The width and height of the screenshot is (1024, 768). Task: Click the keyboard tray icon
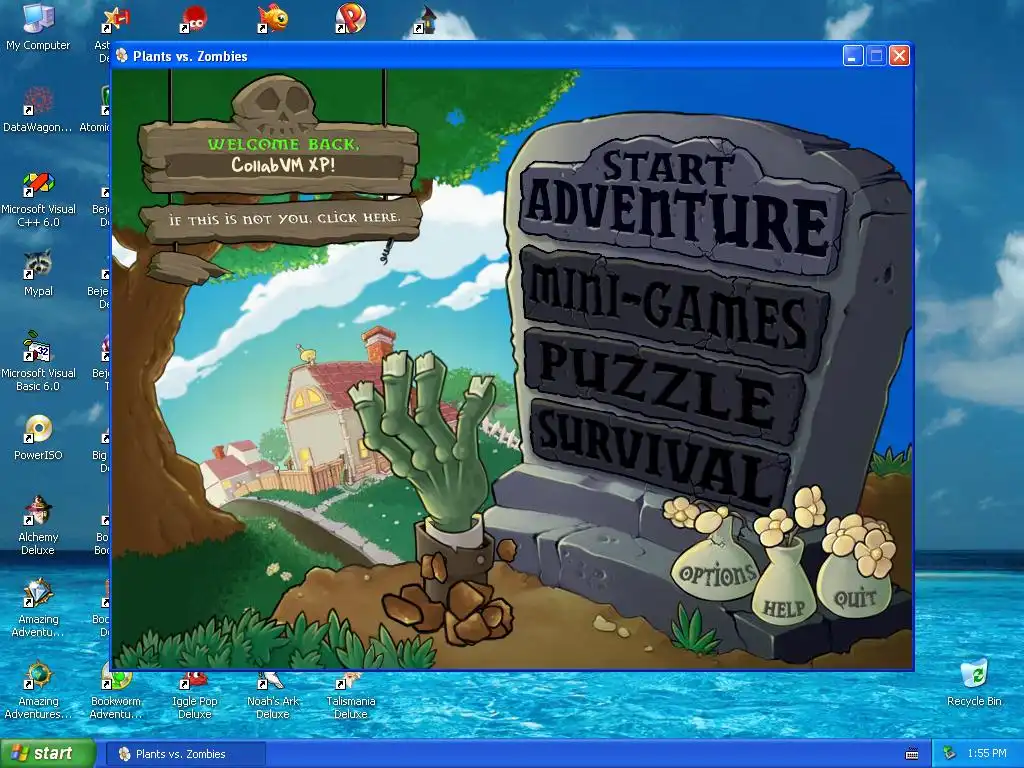pyautogui.click(x=912, y=754)
